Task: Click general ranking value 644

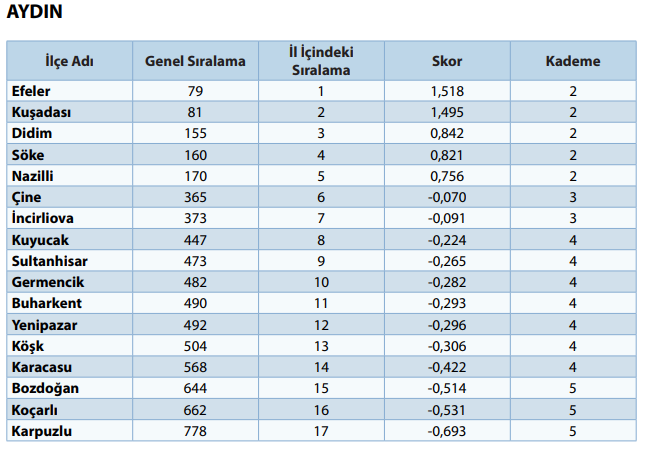Action: click(195, 388)
